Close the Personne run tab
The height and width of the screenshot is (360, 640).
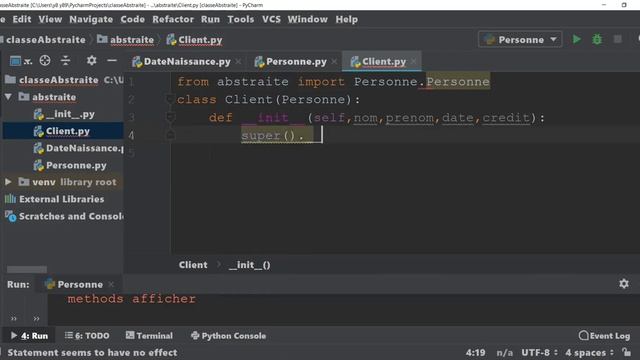tap(111, 284)
